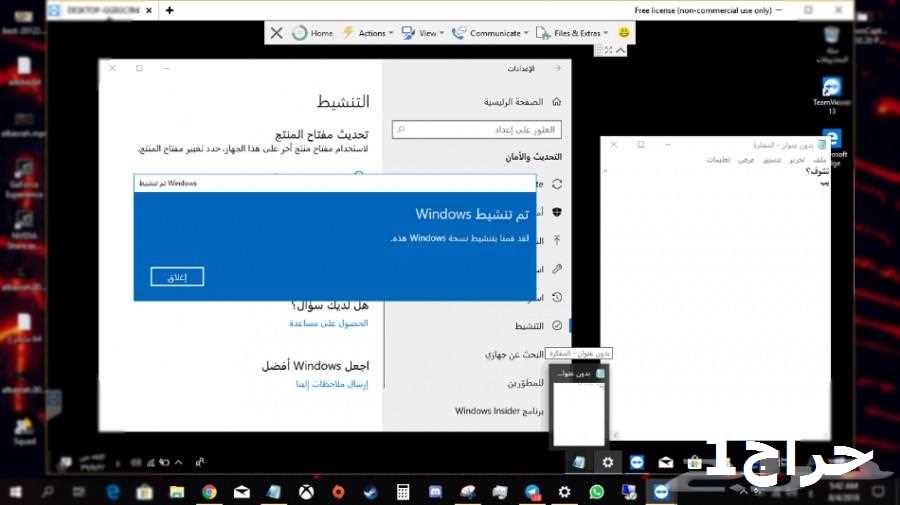The image size is (900, 505).
Task: Click TeamViewer icon on remote taskbar
Action: (x=637, y=462)
